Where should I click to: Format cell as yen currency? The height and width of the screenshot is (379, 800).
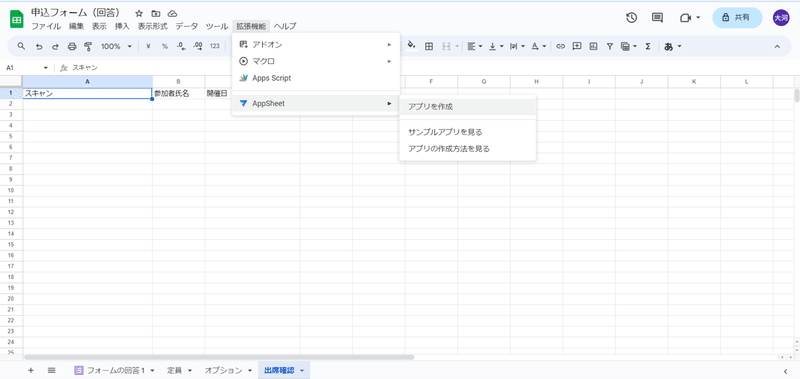coord(148,46)
